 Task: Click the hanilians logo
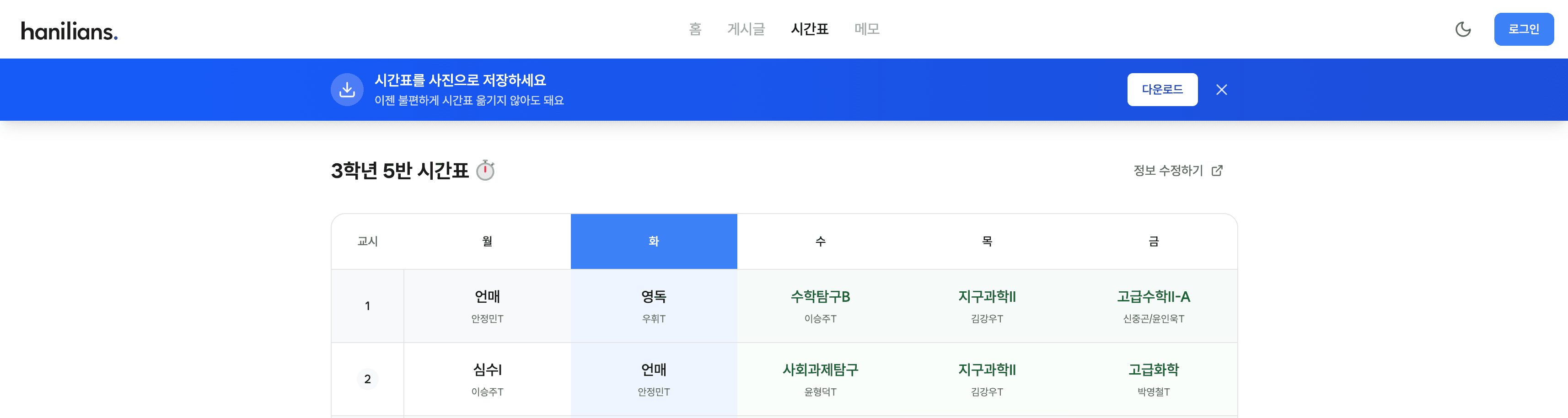coord(70,31)
